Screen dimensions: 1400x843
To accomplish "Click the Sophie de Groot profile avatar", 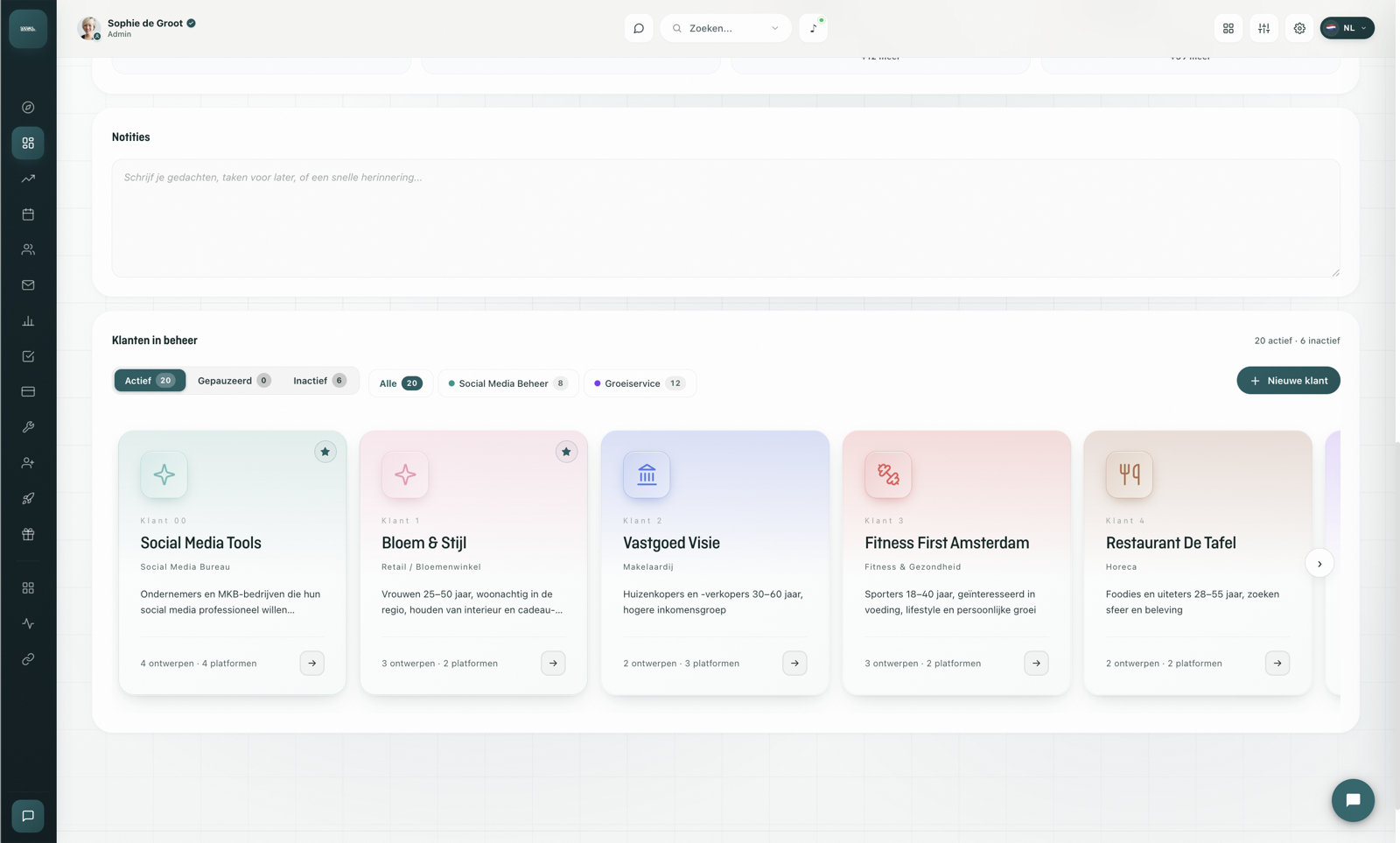I will point(88,28).
